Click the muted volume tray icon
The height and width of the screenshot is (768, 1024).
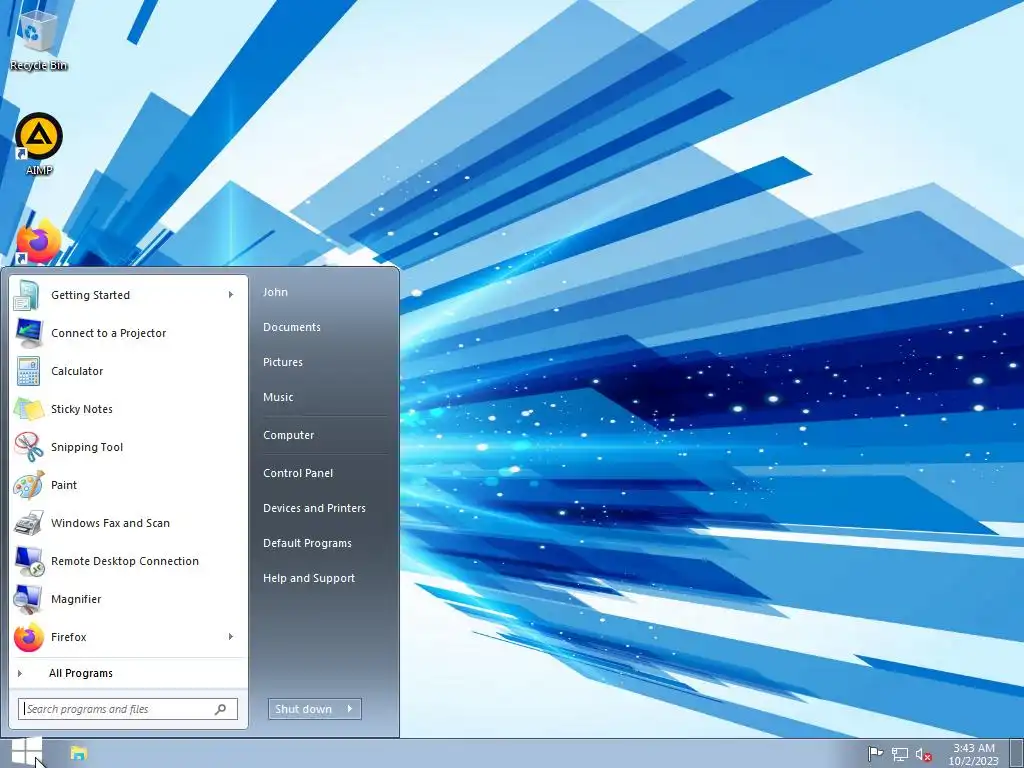coord(923,754)
